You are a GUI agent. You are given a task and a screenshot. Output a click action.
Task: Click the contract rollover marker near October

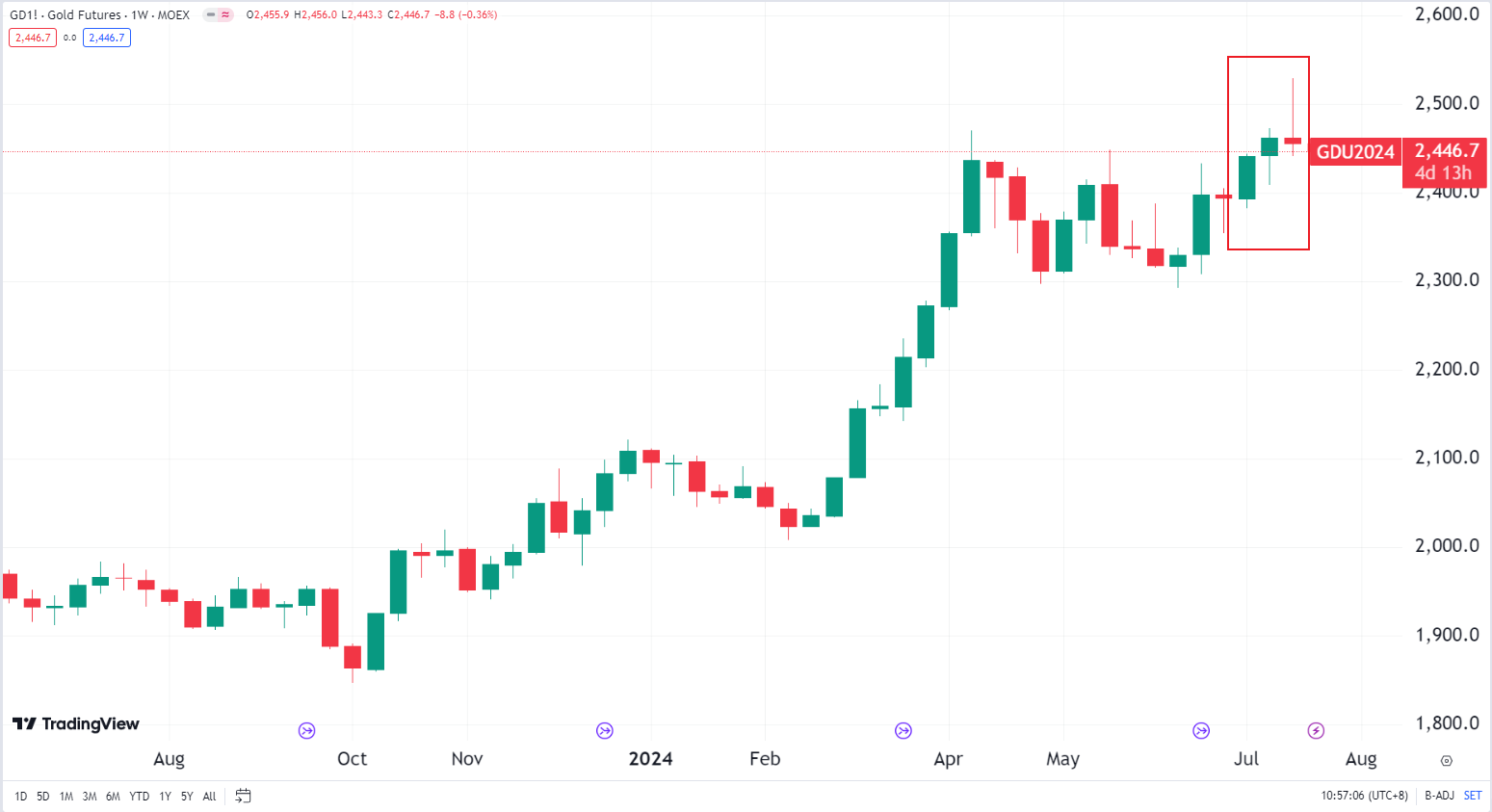click(307, 731)
